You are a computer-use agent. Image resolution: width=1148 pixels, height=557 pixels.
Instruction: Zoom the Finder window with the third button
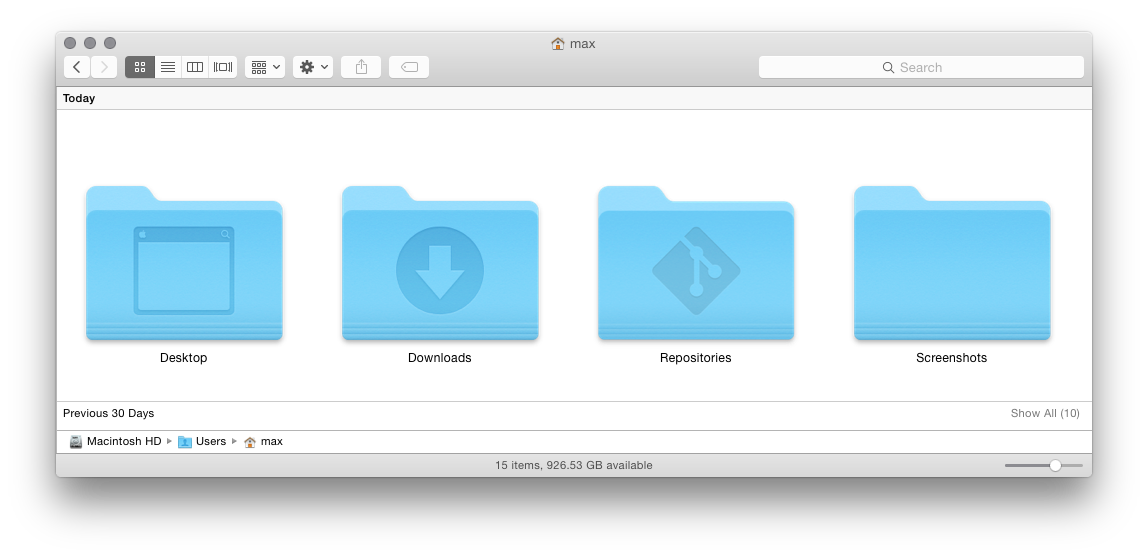pyautogui.click(x=110, y=43)
